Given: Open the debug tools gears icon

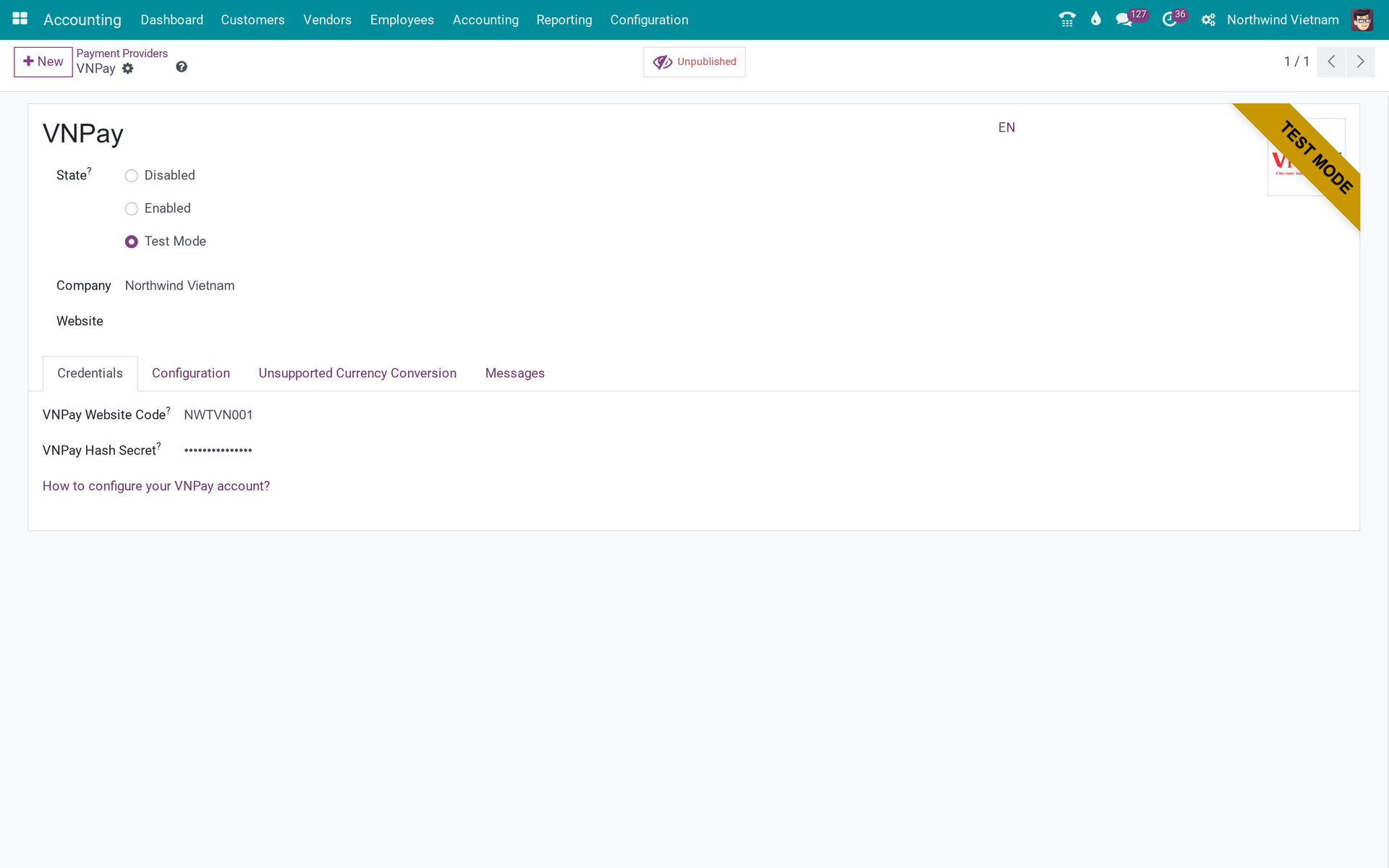Looking at the screenshot, I should click(x=1208, y=20).
